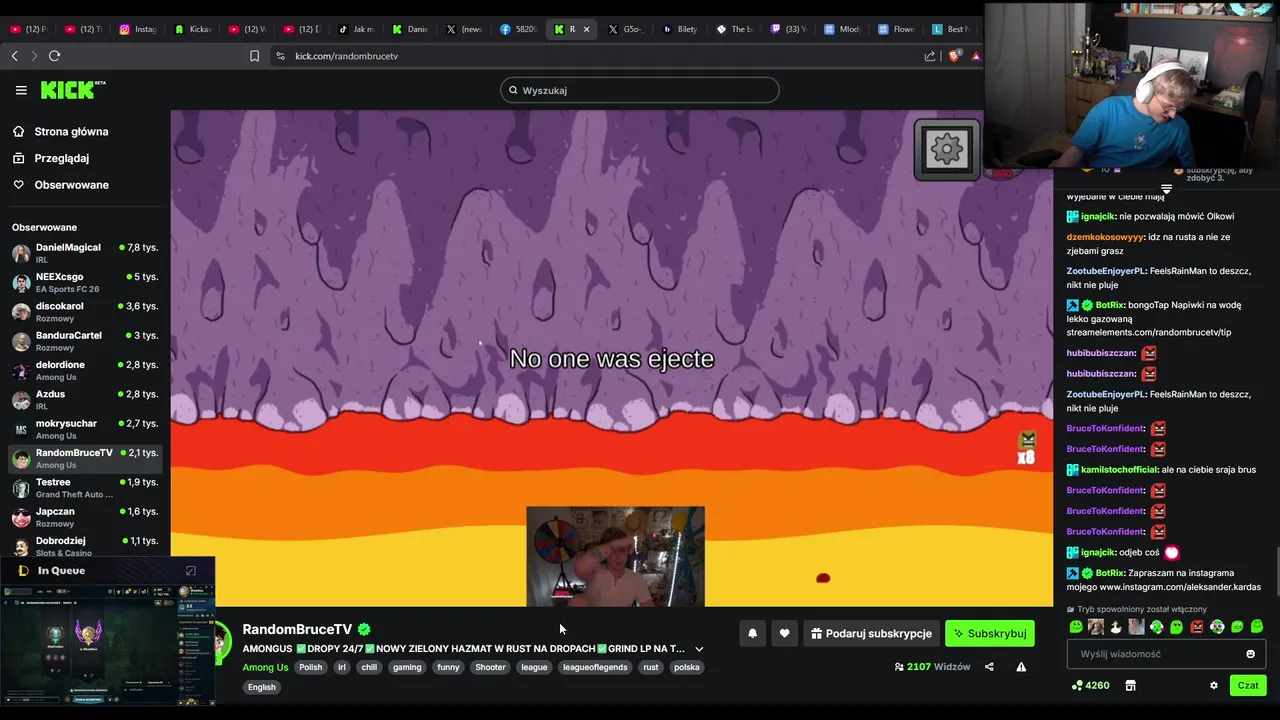The height and width of the screenshot is (720, 1280).
Task: Click RandomBruceTV verified badge
Action: coord(364,629)
